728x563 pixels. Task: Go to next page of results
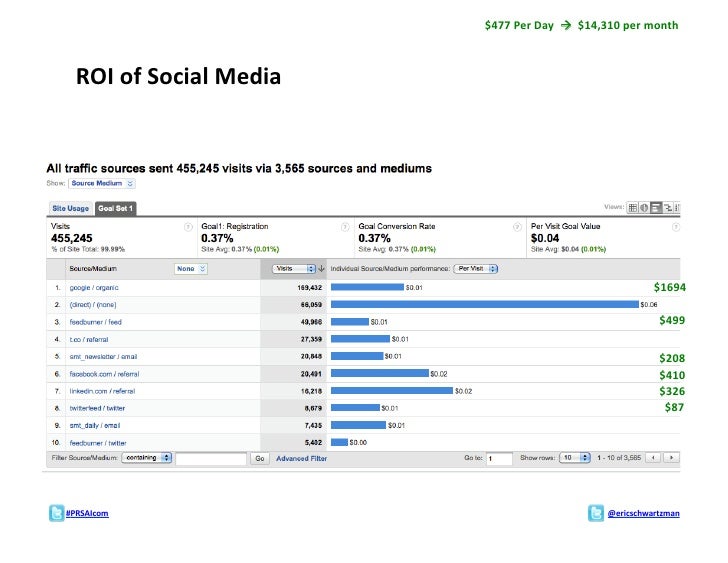coord(670,457)
